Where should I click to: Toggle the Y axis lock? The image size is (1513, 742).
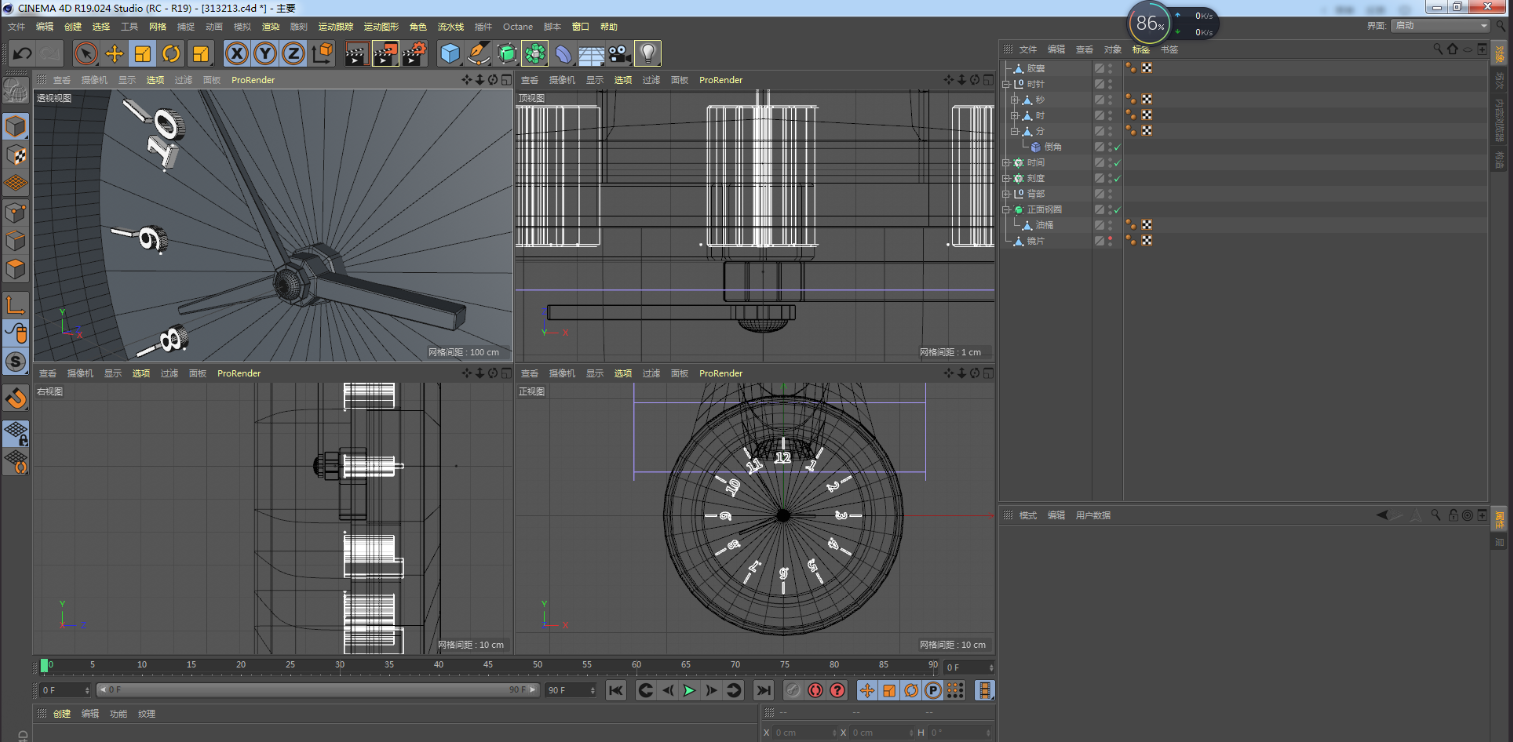pos(265,53)
